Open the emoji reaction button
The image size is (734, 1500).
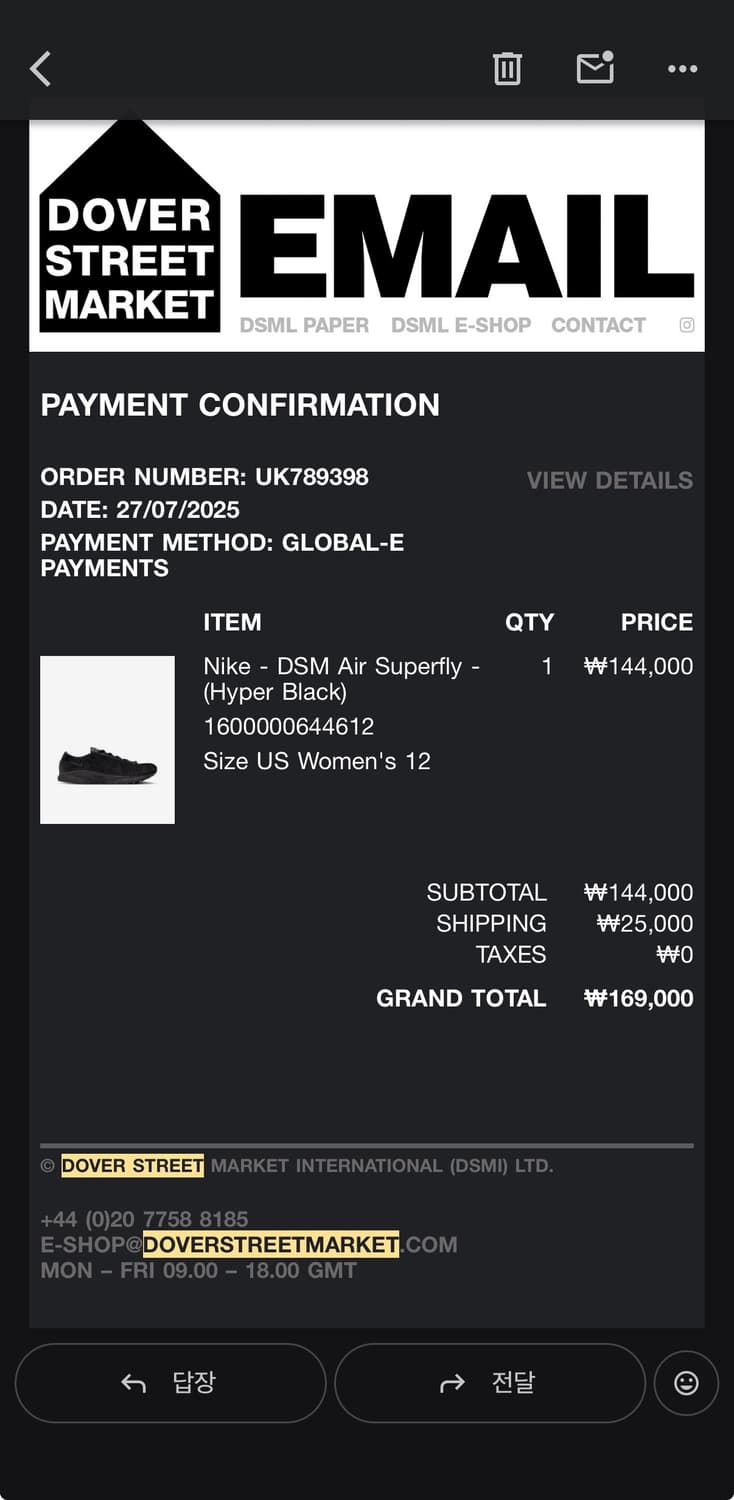click(686, 1383)
